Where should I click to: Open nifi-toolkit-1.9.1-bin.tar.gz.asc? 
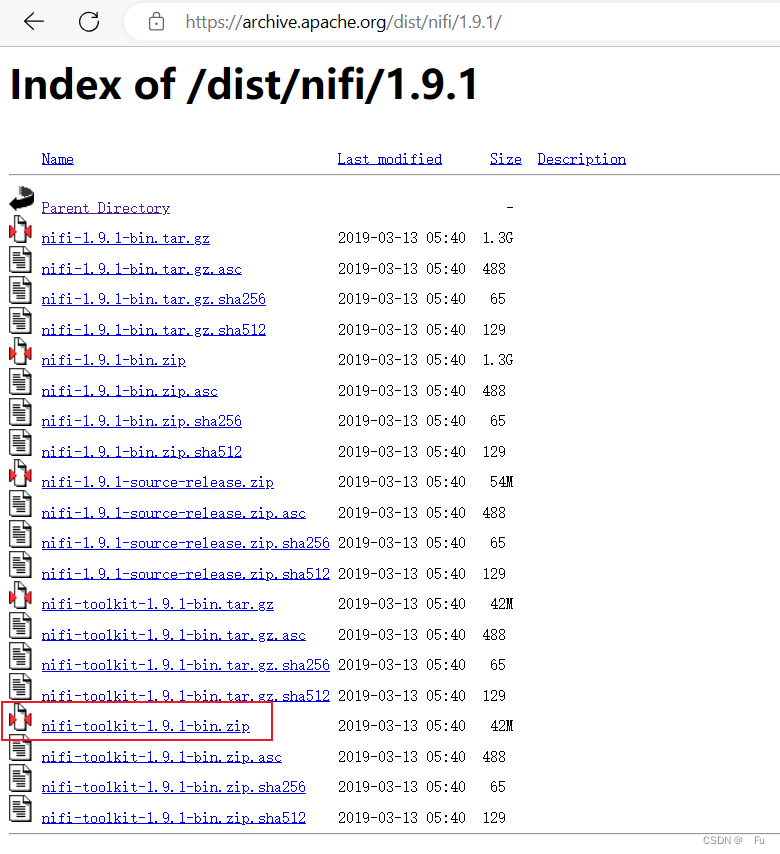(x=174, y=635)
